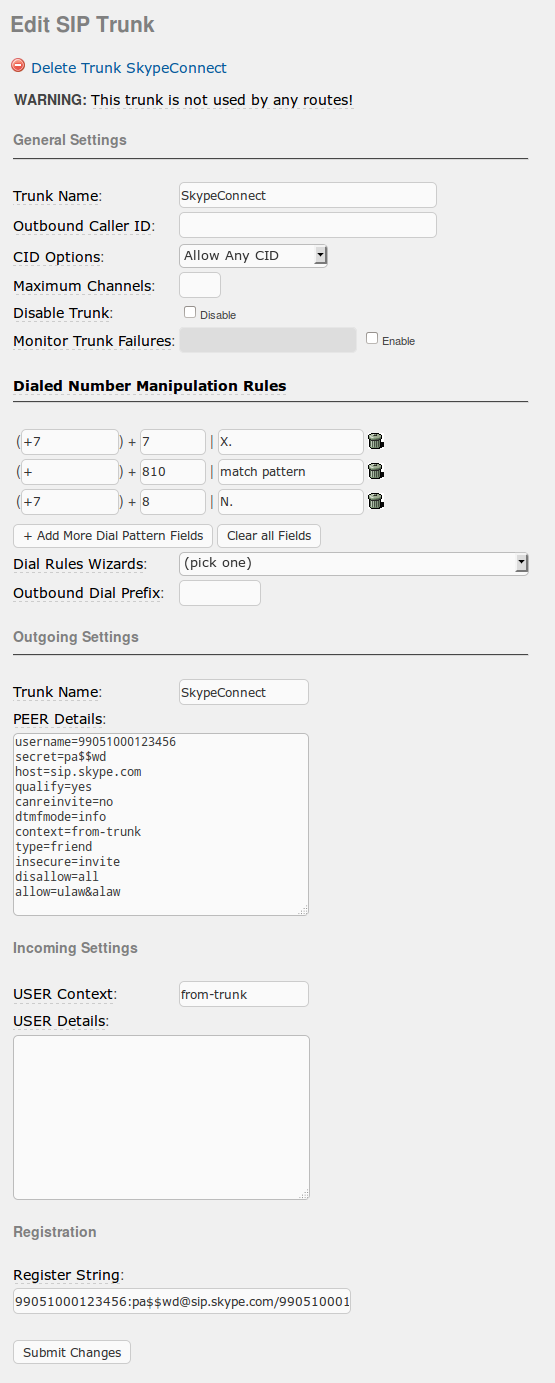Open the CID Options dropdown
555x1383 pixels.
(254, 256)
